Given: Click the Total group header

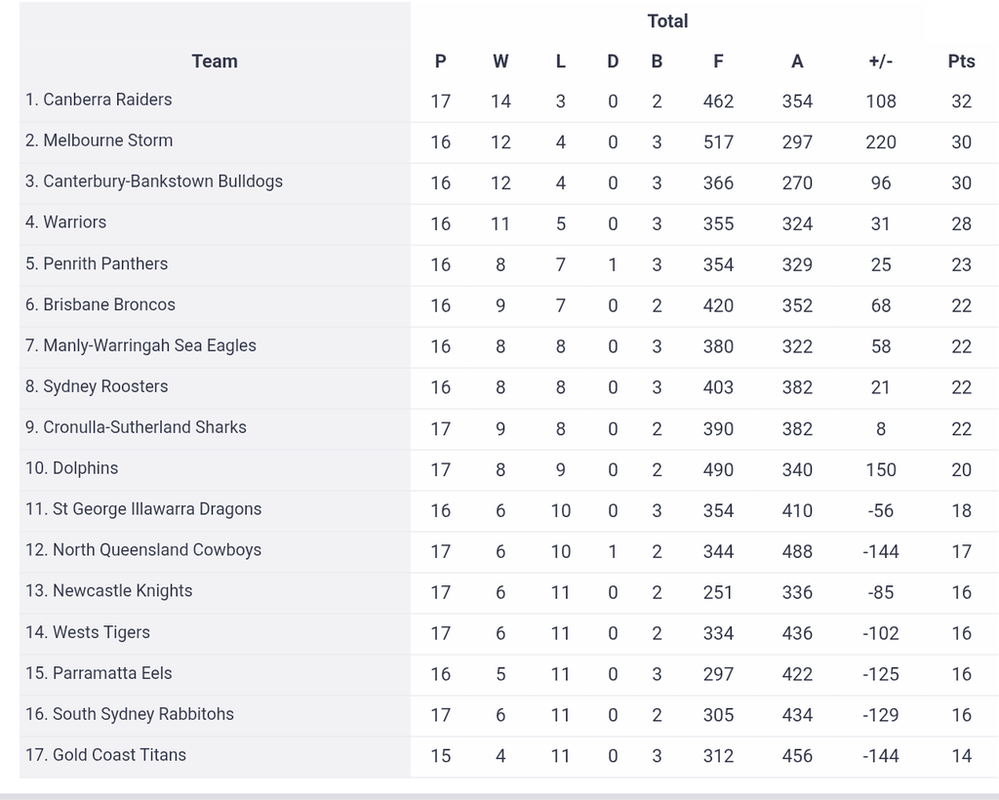Looking at the screenshot, I should [x=668, y=21].
